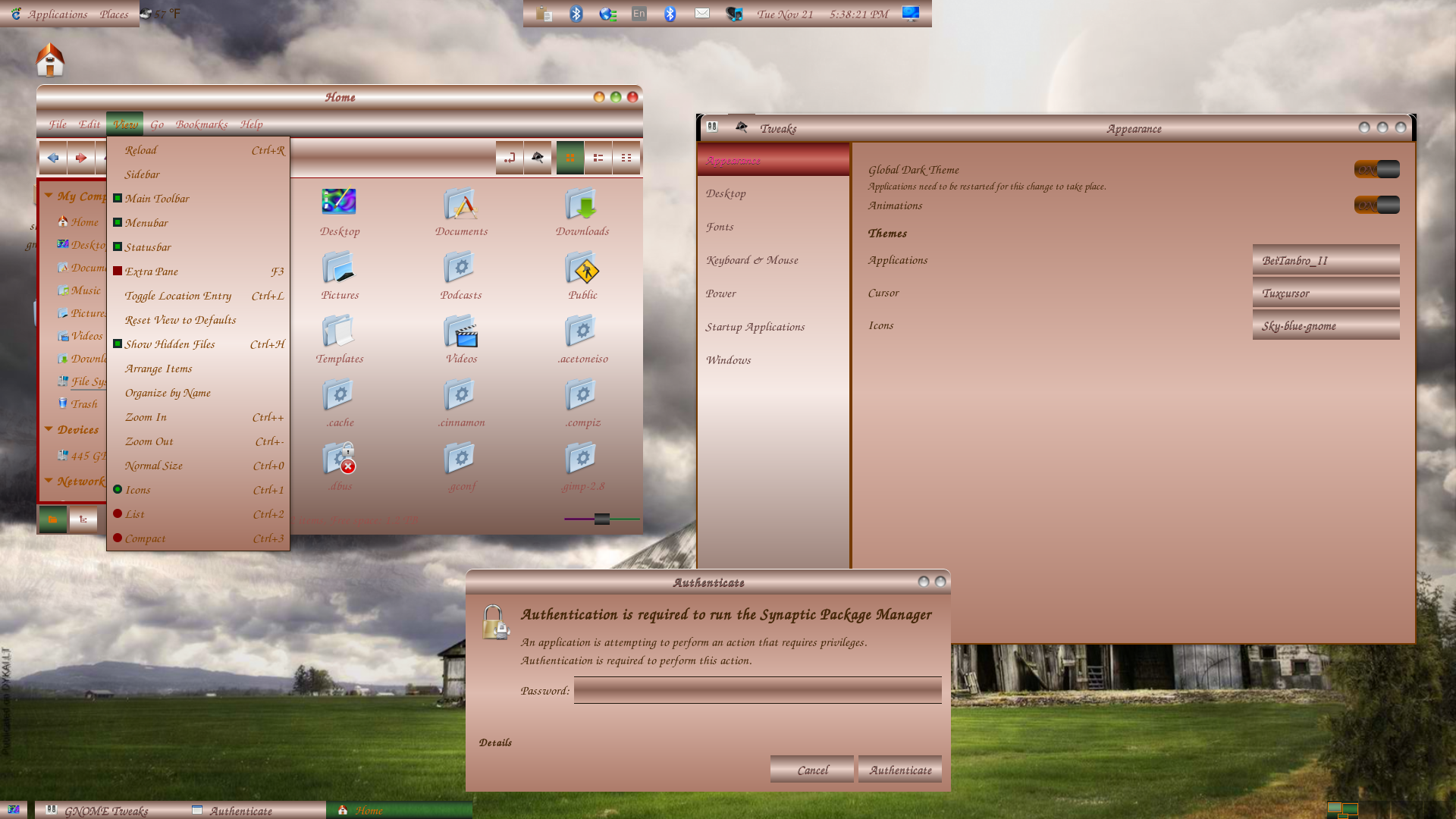Open Icons theme dropdown Sky-blue-gnome

point(1326,325)
